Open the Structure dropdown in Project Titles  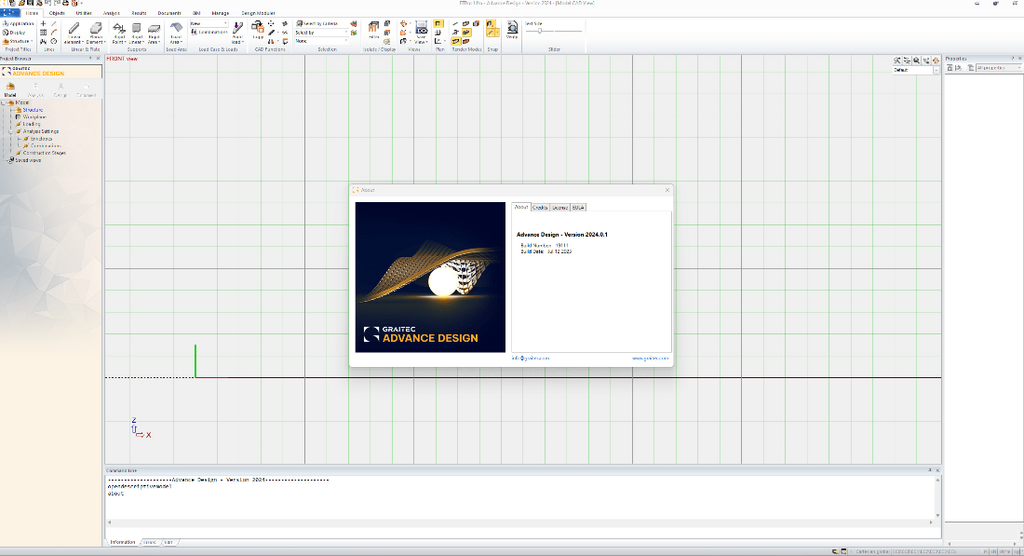click(x=17, y=41)
